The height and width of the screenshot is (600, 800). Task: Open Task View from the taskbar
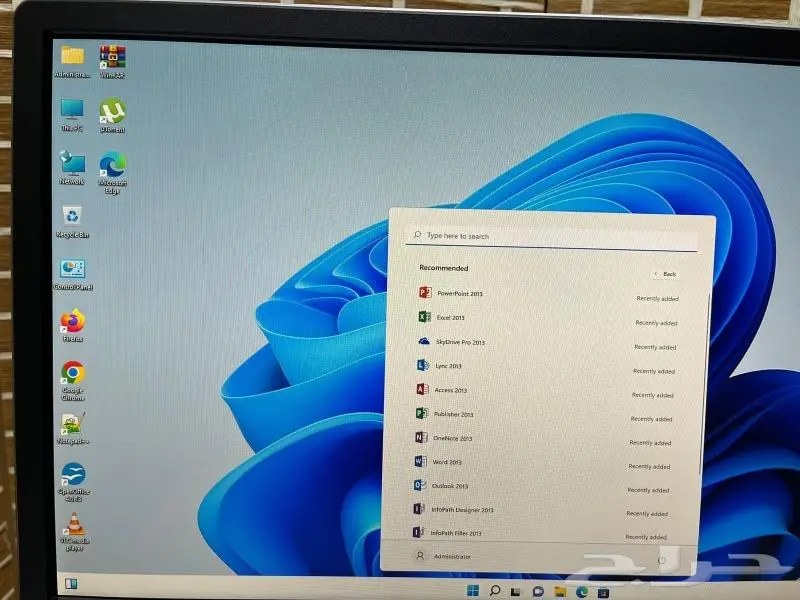[516, 592]
